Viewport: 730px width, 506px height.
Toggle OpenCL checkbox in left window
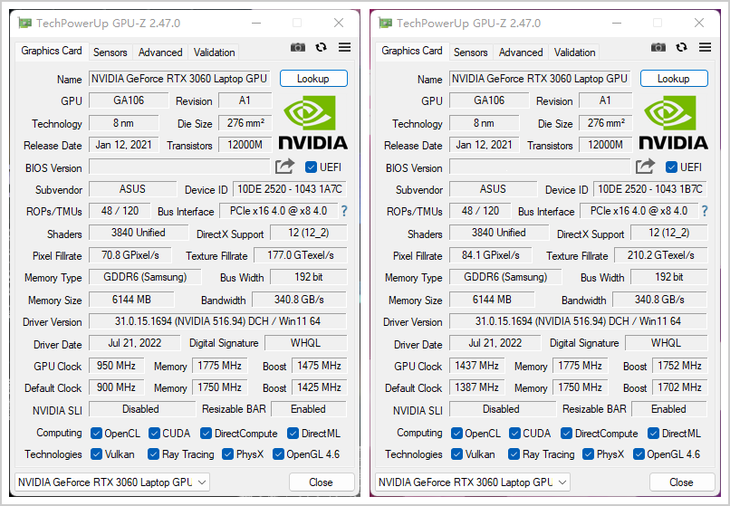click(96, 433)
